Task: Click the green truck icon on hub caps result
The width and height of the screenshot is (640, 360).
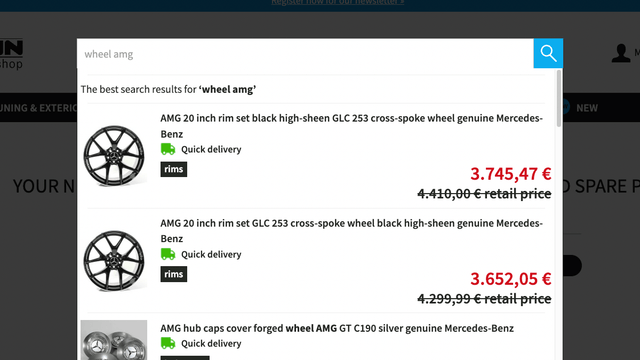Action: [x=168, y=343]
